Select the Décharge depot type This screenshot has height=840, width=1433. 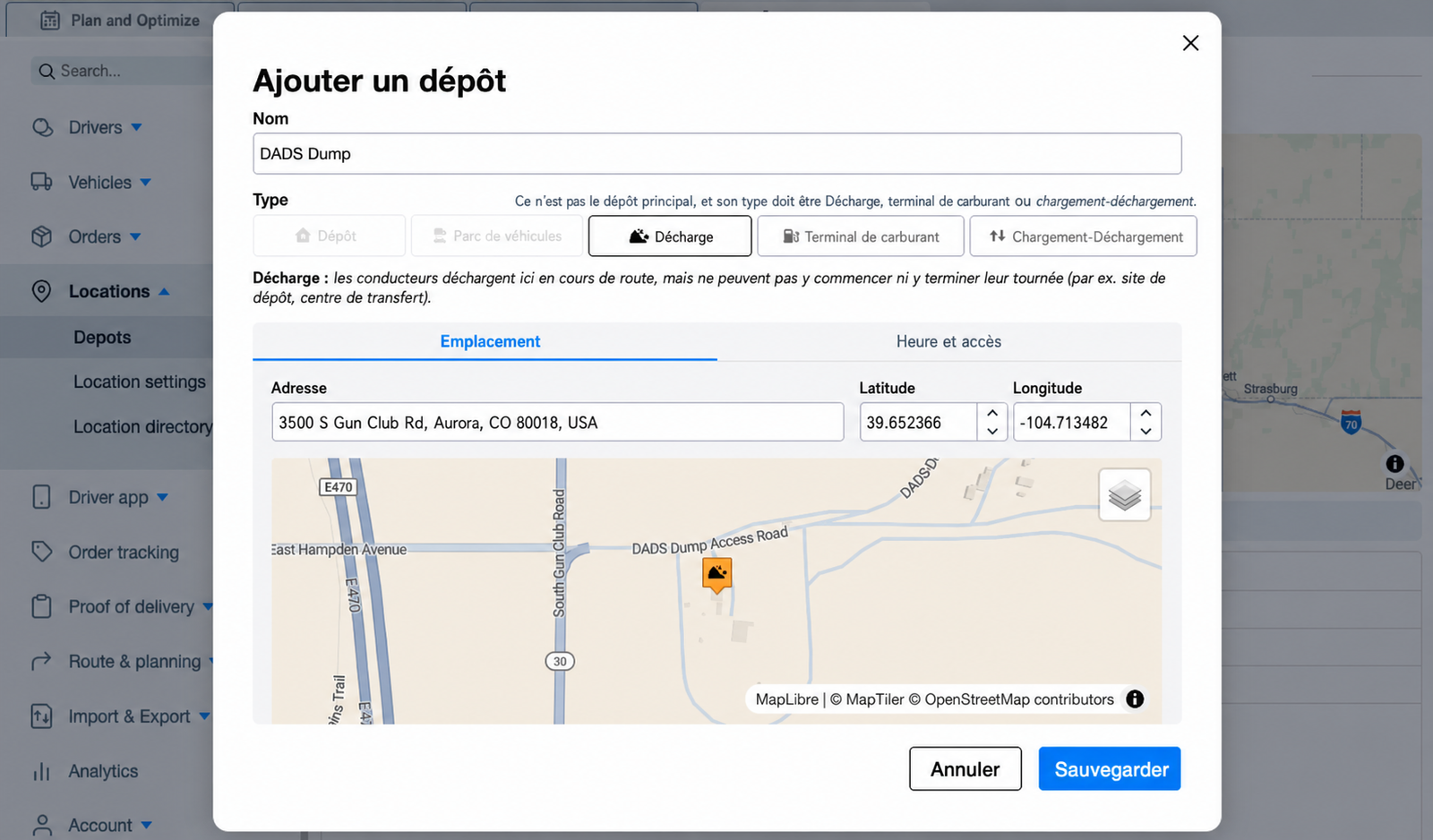click(x=670, y=236)
